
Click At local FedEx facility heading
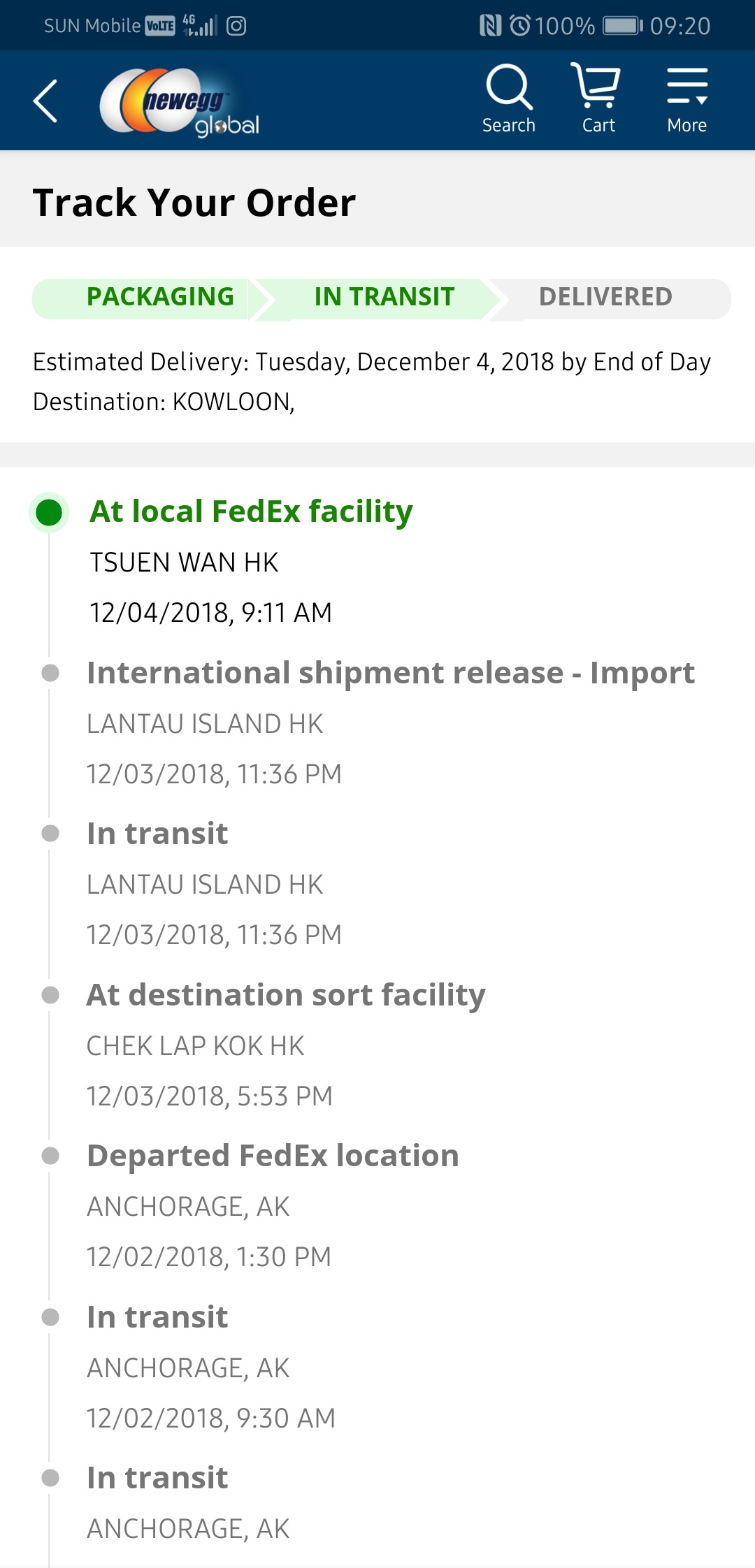[252, 511]
